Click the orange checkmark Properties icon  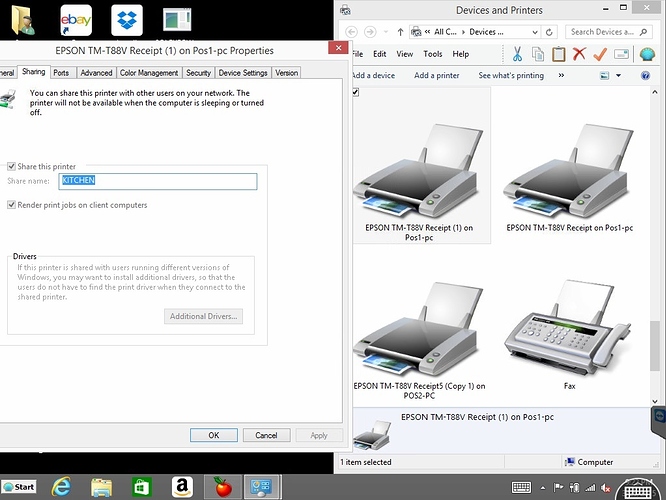click(x=600, y=54)
